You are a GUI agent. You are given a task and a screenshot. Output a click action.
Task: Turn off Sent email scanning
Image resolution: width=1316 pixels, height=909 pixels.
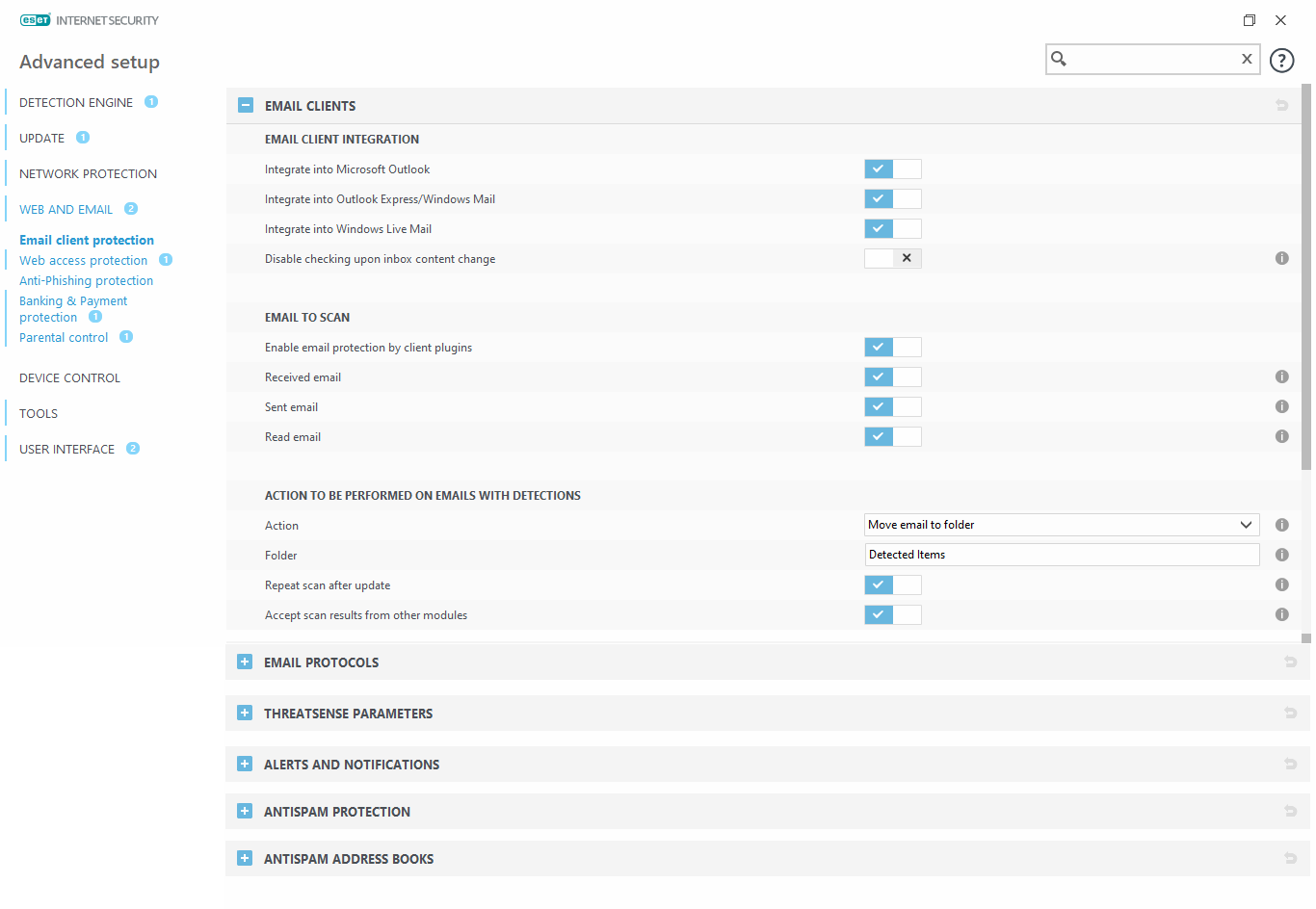(x=893, y=407)
